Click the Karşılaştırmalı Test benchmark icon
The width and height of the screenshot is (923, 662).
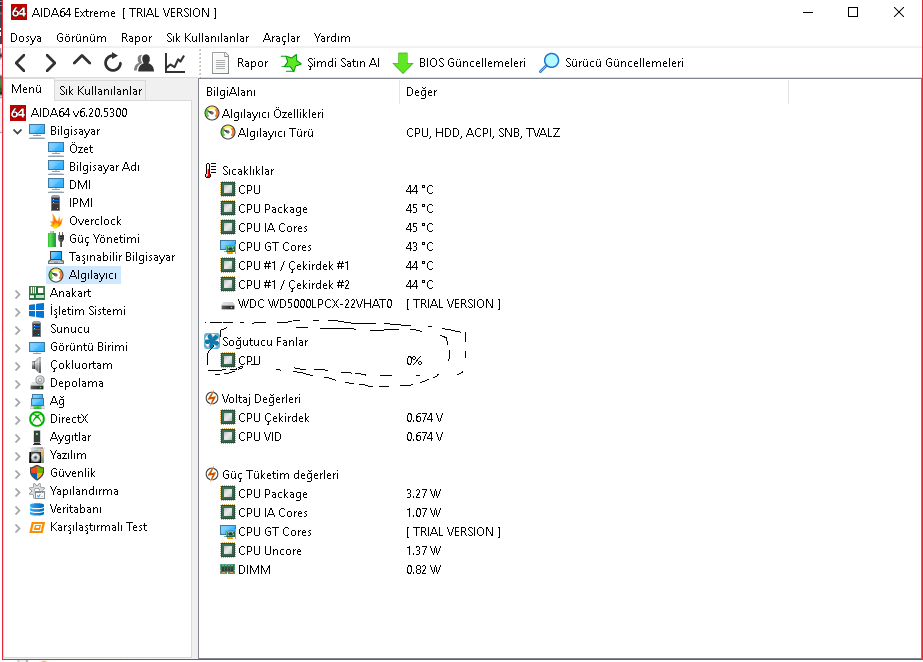click(36, 527)
